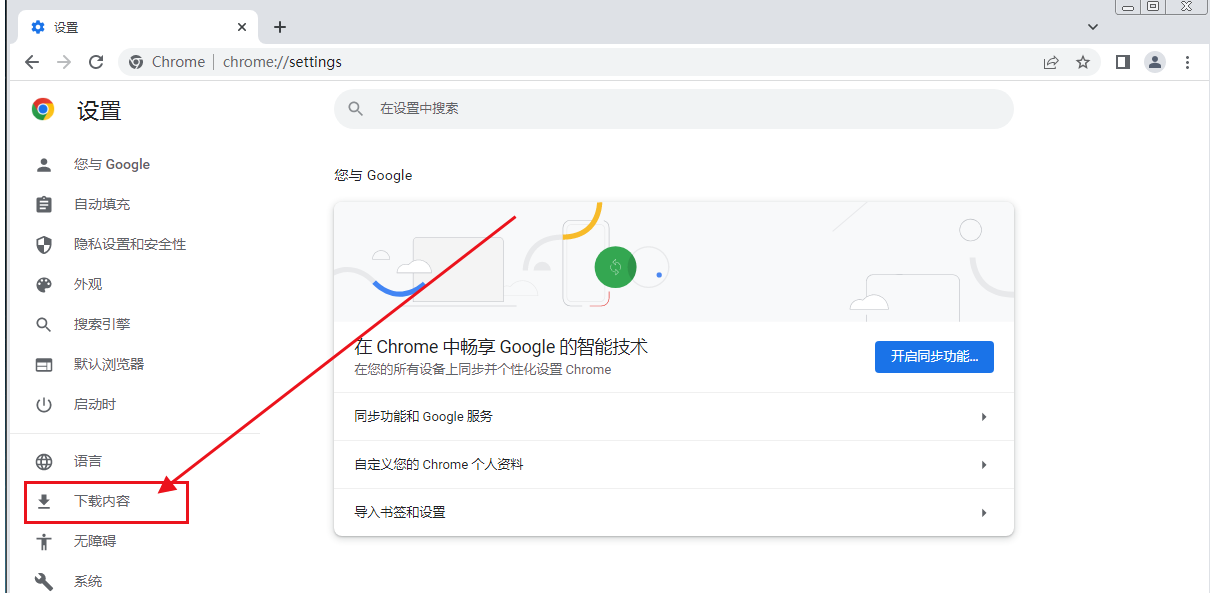This screenshot has height=593, width=1210.
Task: Click the palette icon for 外观
Action: click(x=43, y=284)
